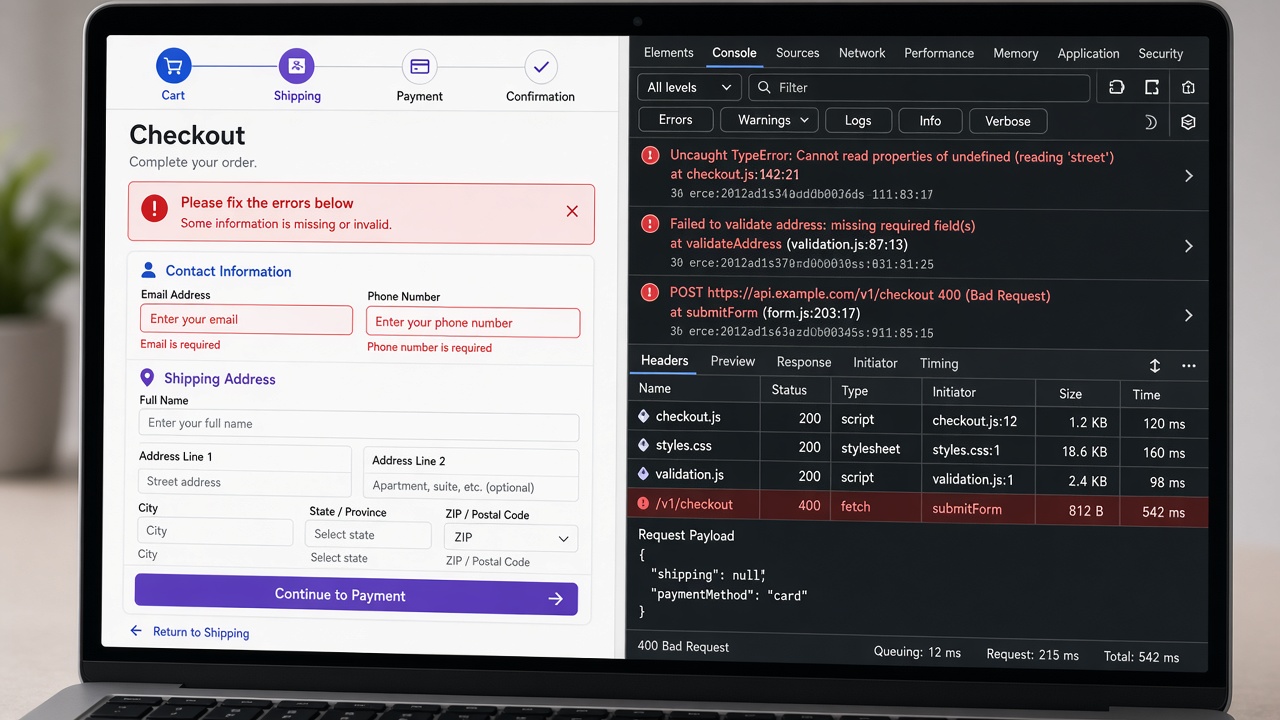Screen dimensions: 1280x720
Task: Follow the Return to Shipping link
Action: pos(201,632)
